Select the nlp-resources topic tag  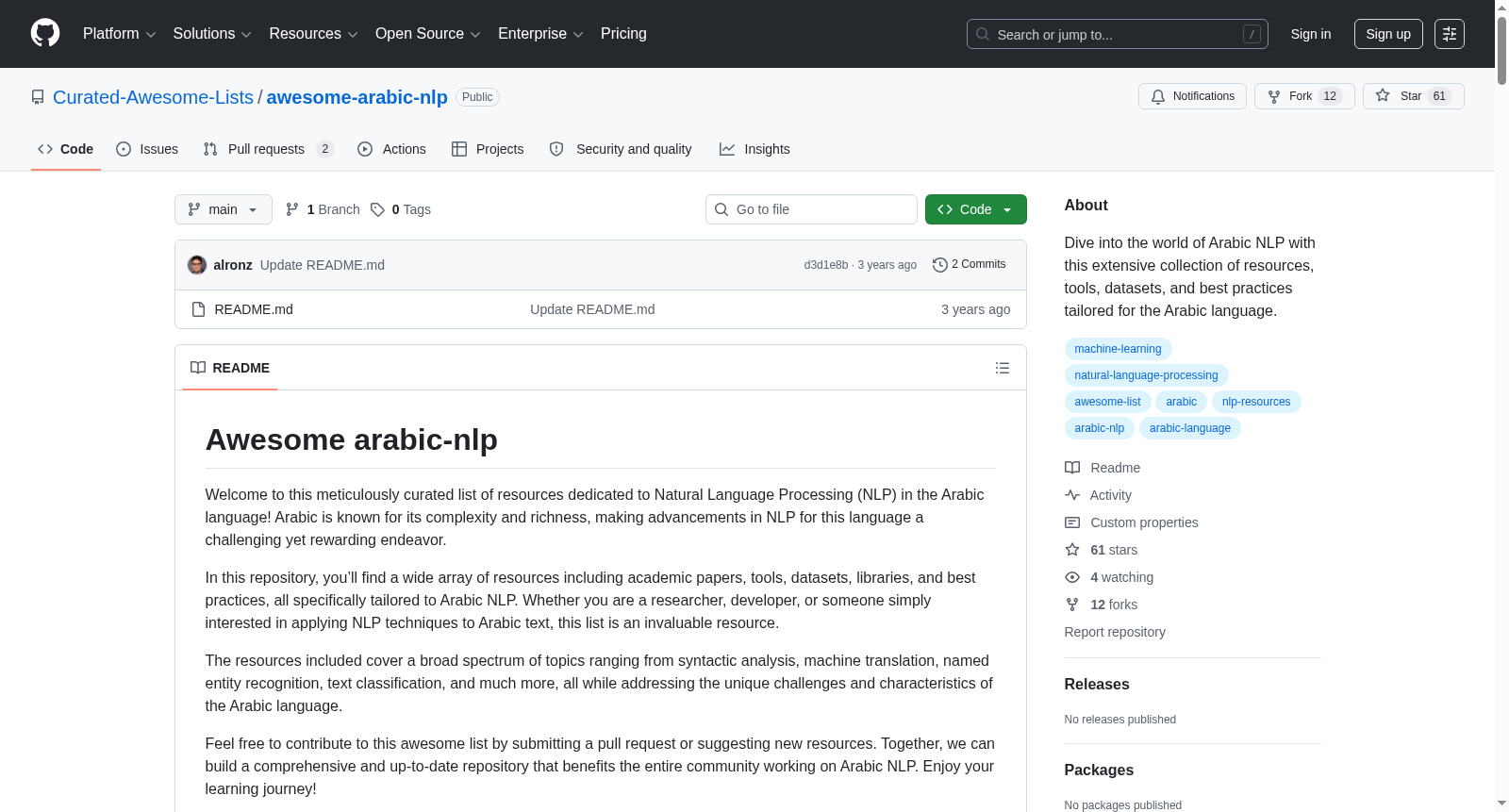tap(1256, 402)
